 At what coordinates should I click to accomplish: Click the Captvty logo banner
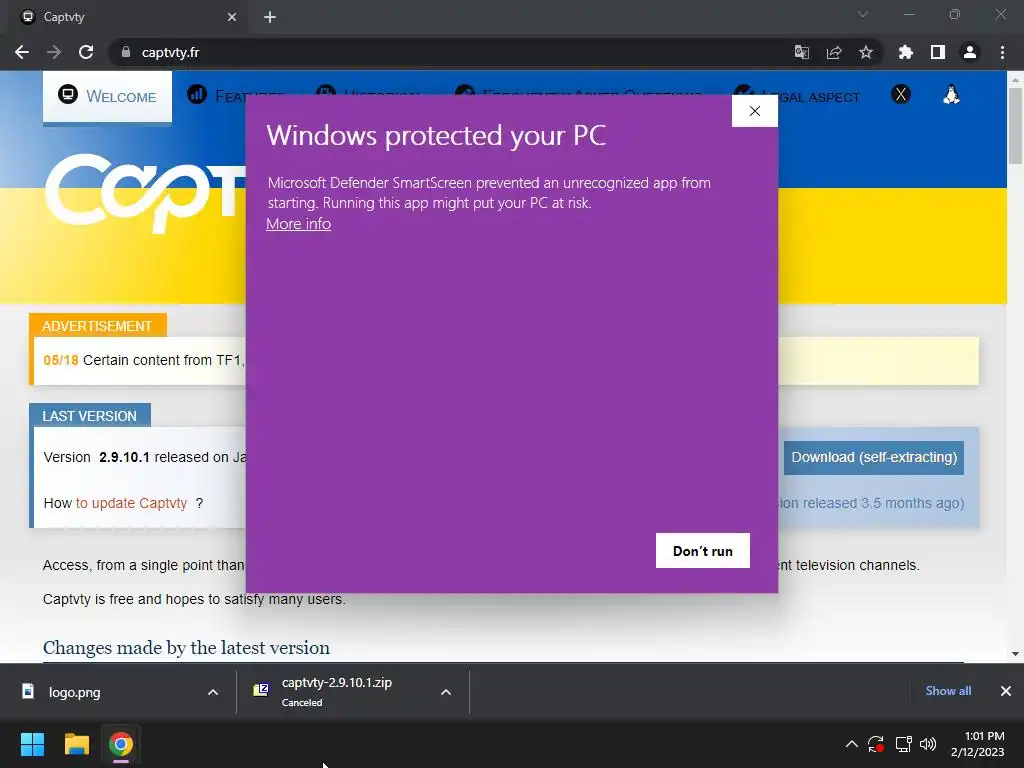[145, 193]
